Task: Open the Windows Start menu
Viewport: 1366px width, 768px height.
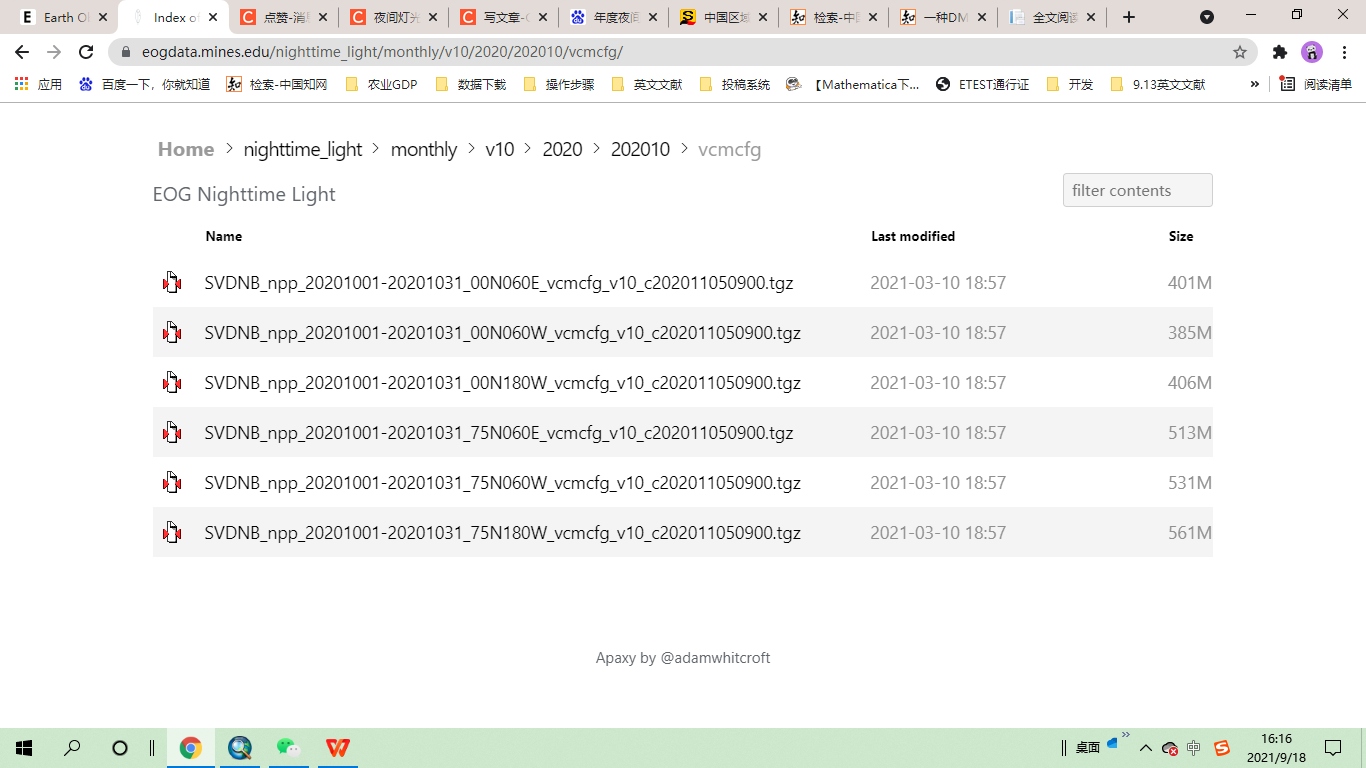Action: [x=24, y=748]
